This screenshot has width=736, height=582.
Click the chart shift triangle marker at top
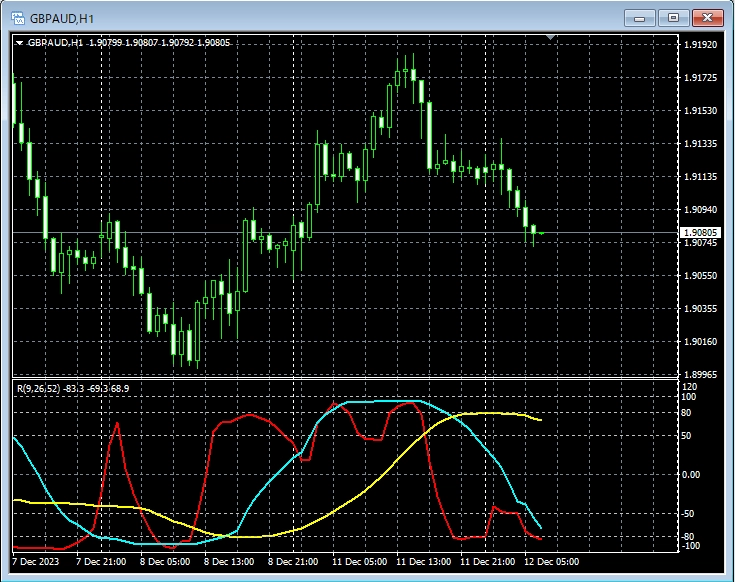click(549, 38)
